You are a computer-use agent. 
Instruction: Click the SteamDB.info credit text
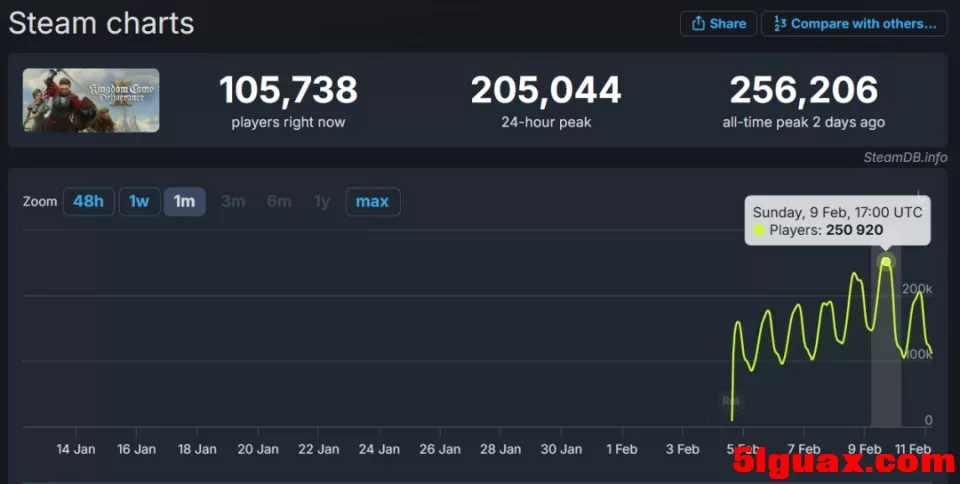(x=905, y=158)
